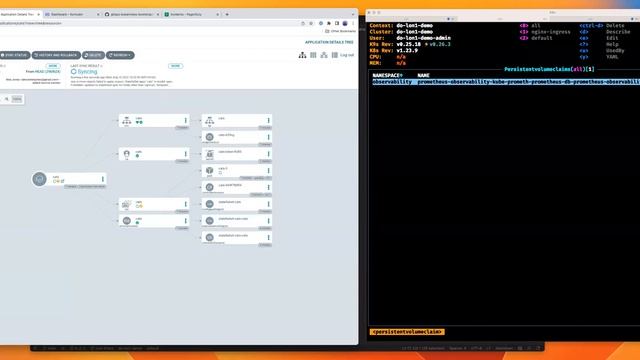
Task: Open the cats endpoints node kebab menu
Action: 268,120
